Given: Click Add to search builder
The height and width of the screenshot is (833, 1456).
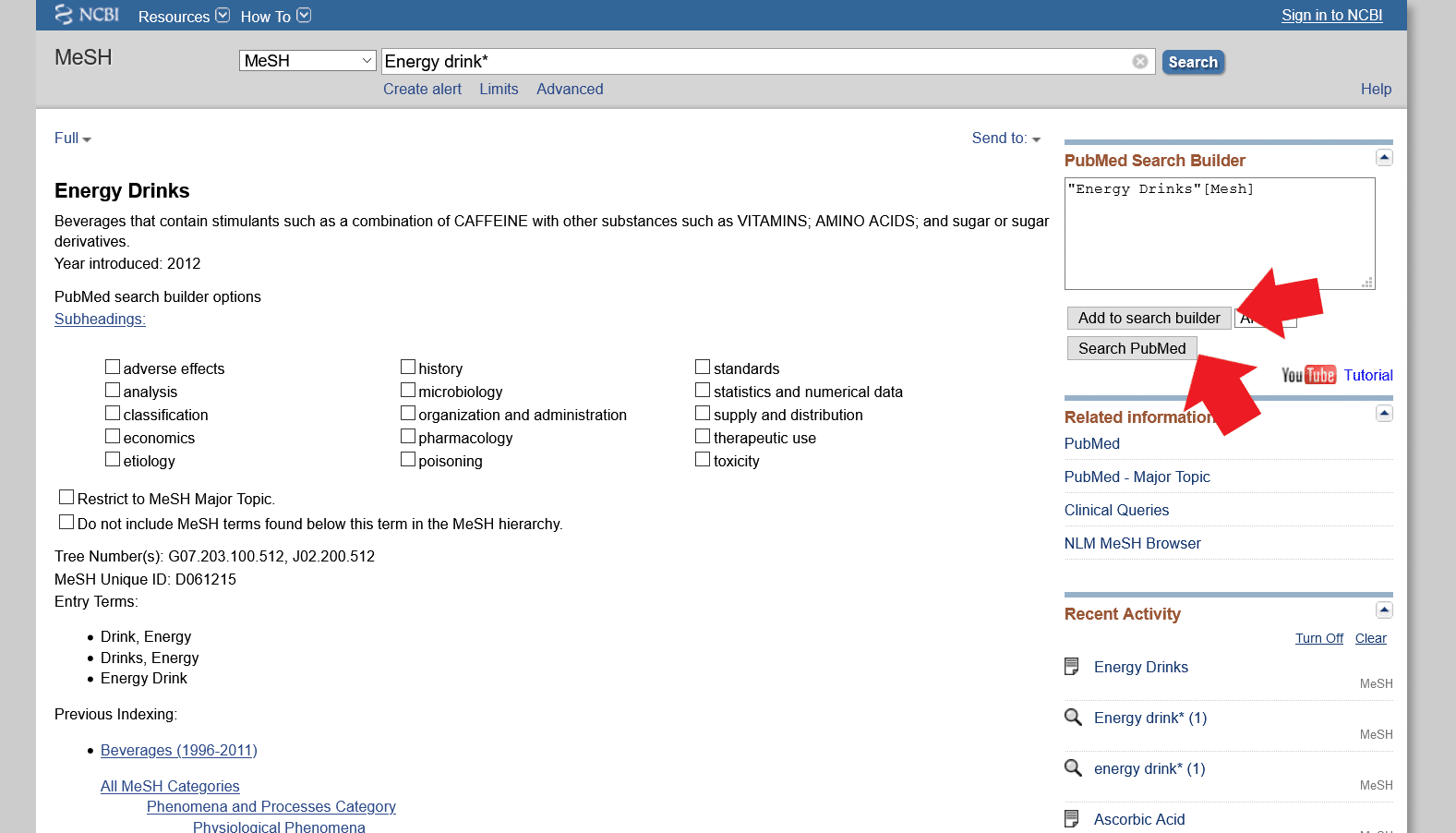Looking at the screenshot, I should [1149, 318].
